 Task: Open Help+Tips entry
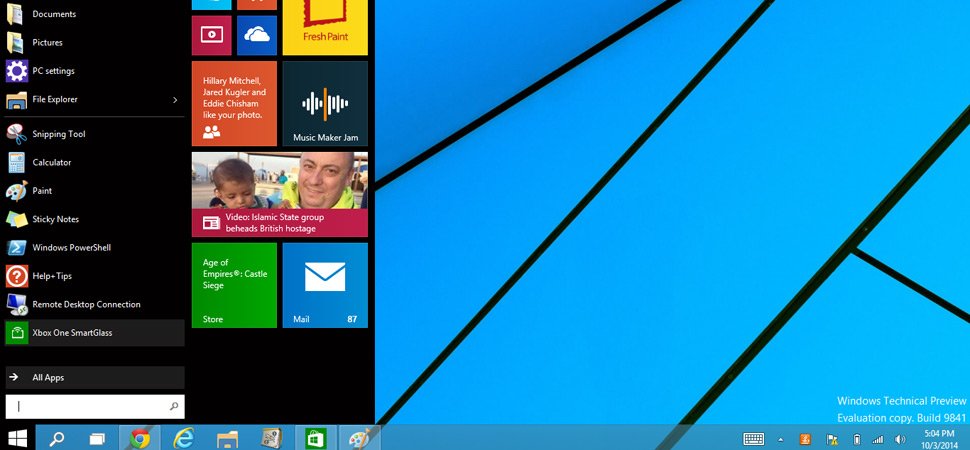pos(95,276)
